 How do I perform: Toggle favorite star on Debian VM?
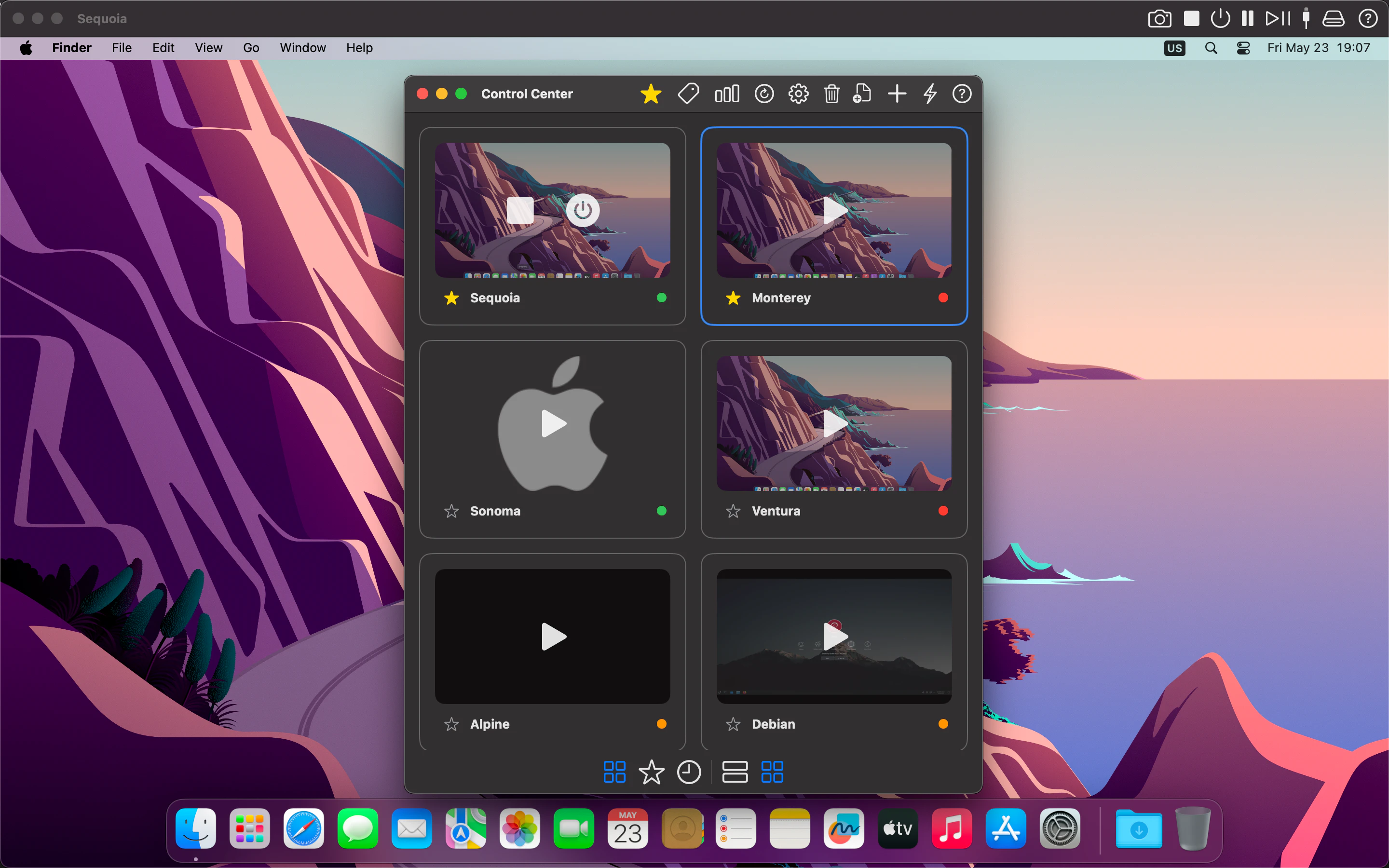point(733,724)
